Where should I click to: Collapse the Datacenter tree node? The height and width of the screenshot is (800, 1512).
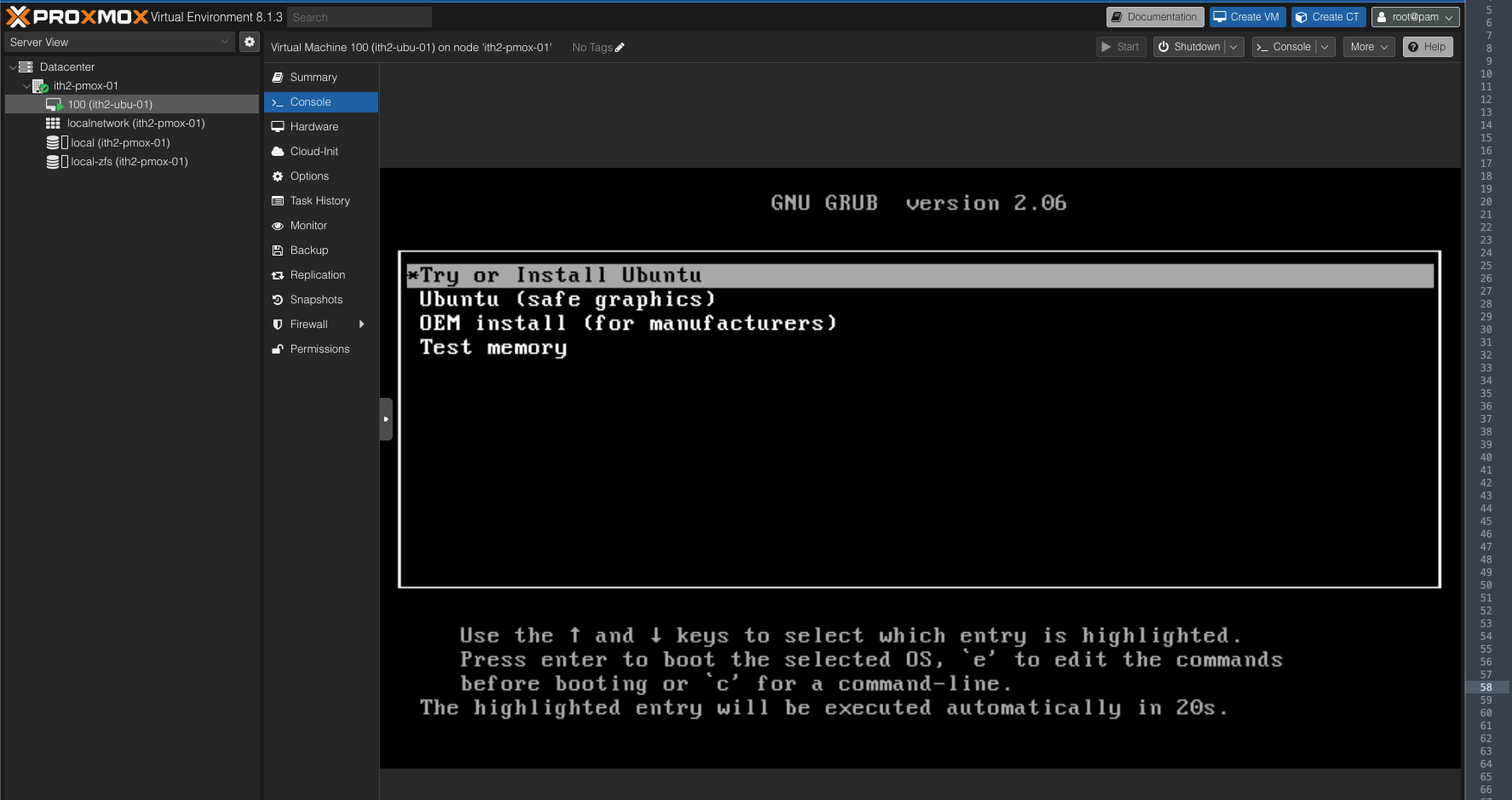tap(12, 66)
